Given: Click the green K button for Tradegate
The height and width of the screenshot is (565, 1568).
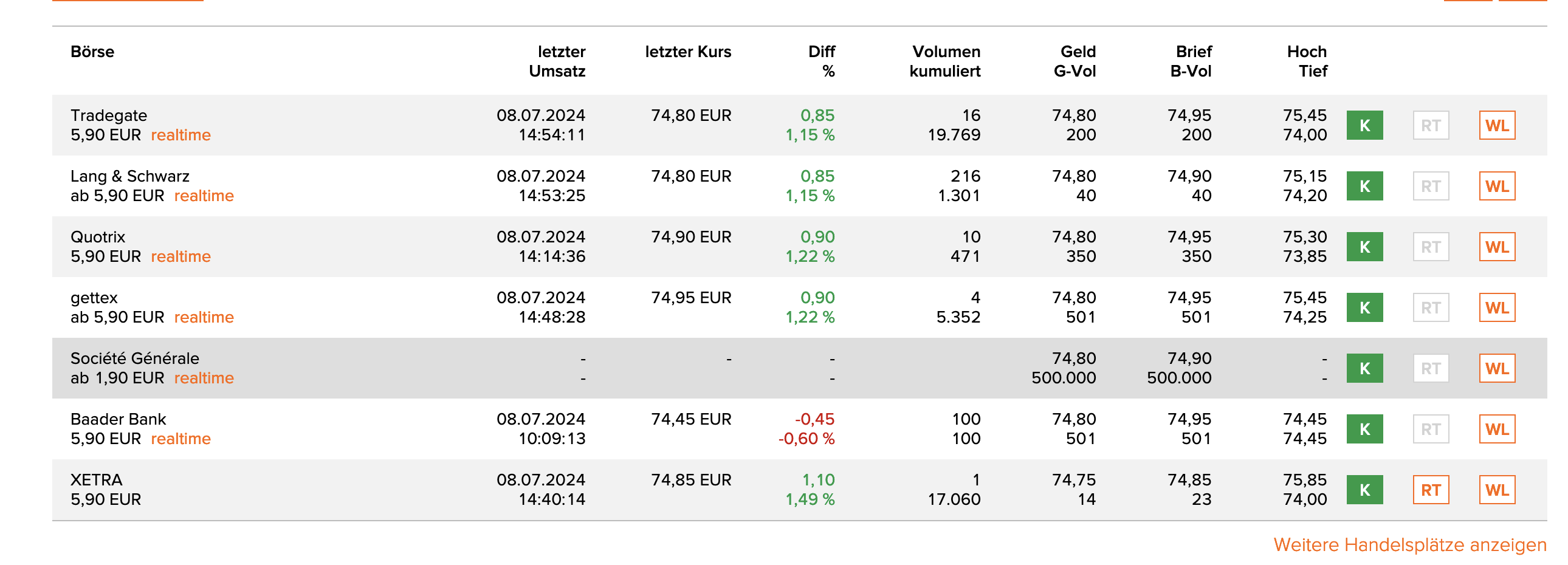Looking at the screenshot, I should pyautogui.click(x=1364, y=125).
